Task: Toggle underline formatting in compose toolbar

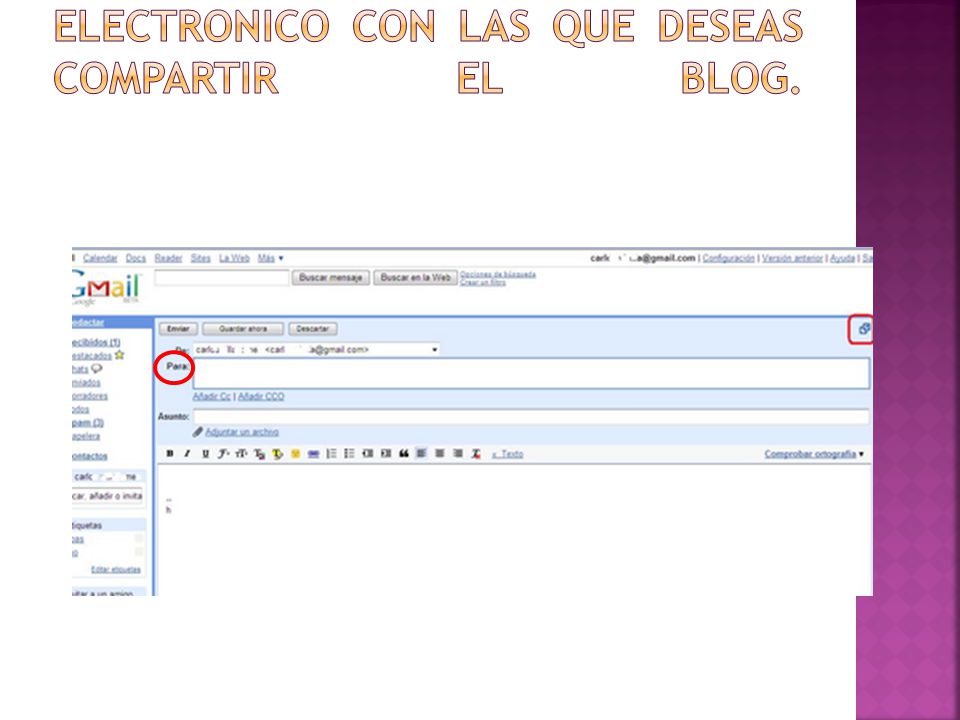Action: (x=205, y=454)
